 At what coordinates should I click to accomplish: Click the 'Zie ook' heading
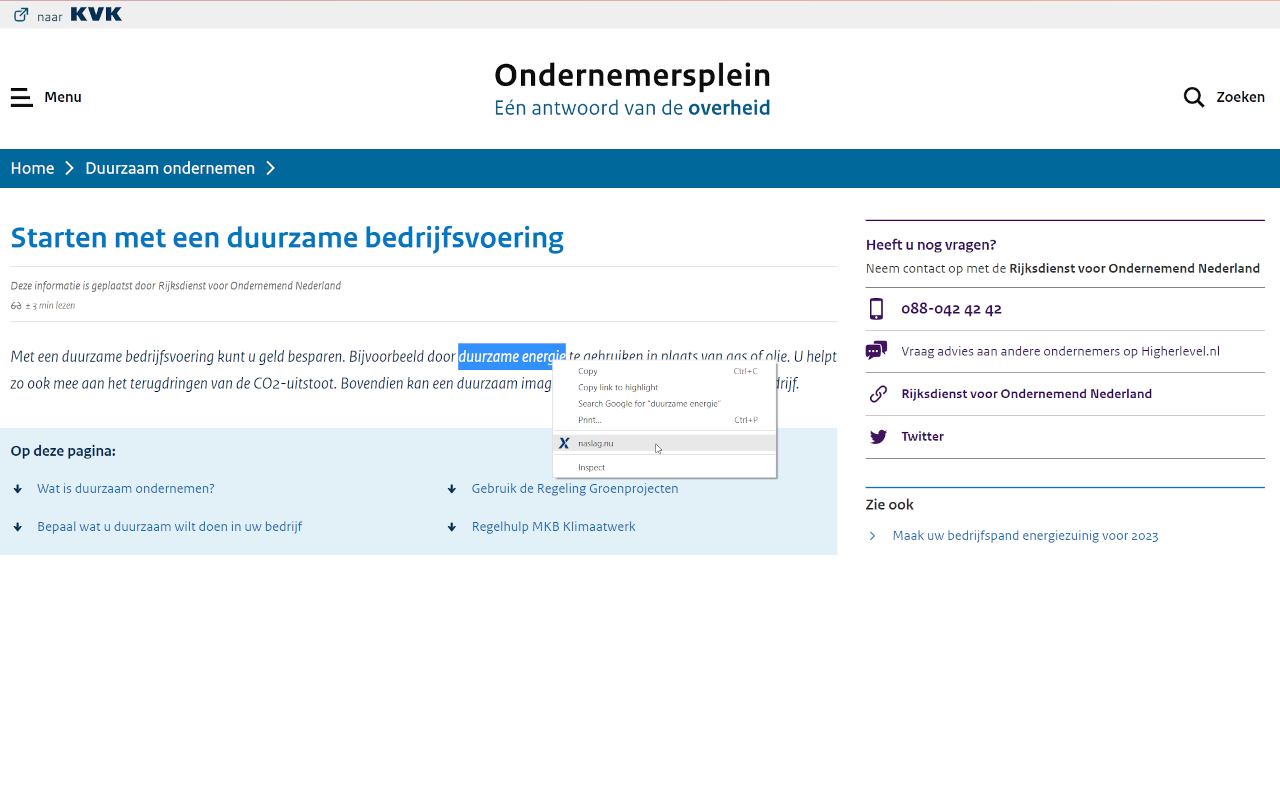coord(890,505)
